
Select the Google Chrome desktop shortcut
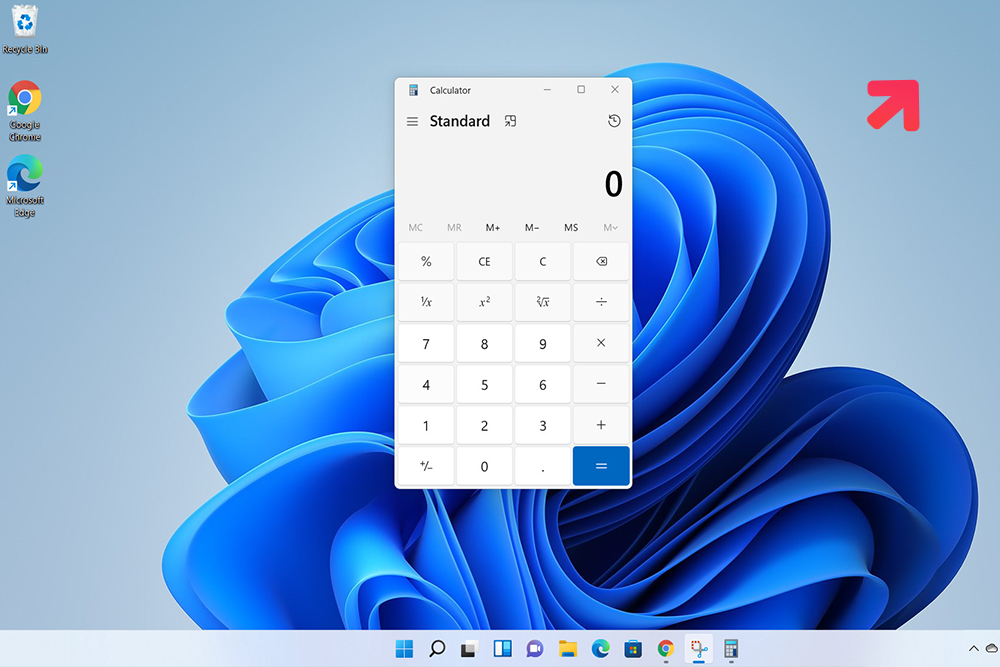pyautogui.click(x=25, y=111)
